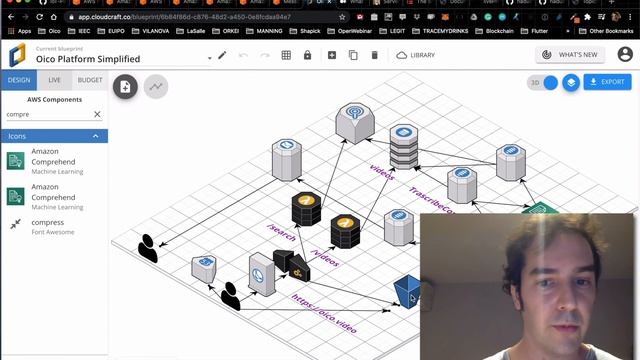Open the user account avatar icon
This screenshot has height=360, width=640.
(x=625, y=54)
